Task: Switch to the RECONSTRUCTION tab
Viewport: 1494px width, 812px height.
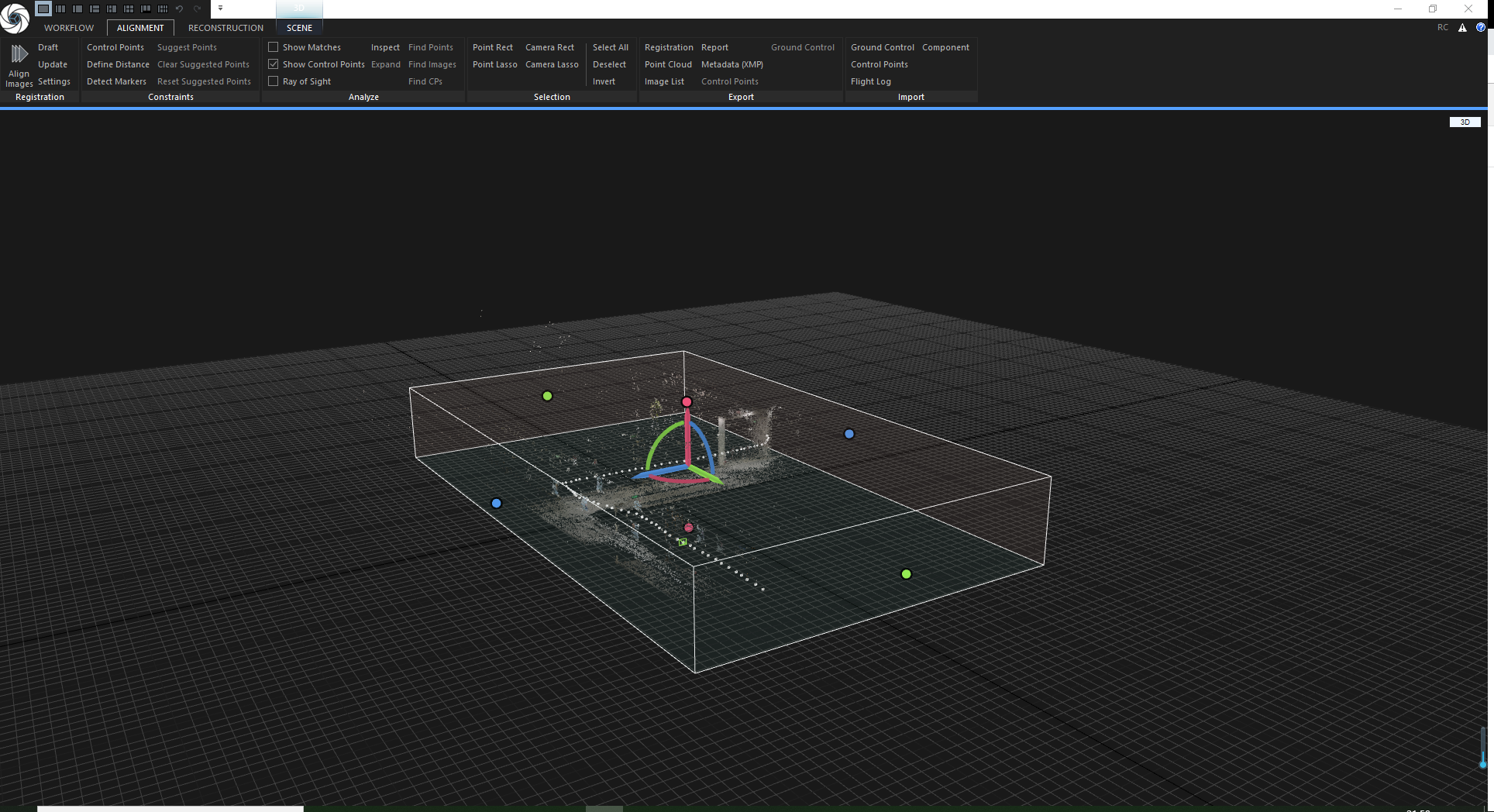Action: tap(225, 28)
